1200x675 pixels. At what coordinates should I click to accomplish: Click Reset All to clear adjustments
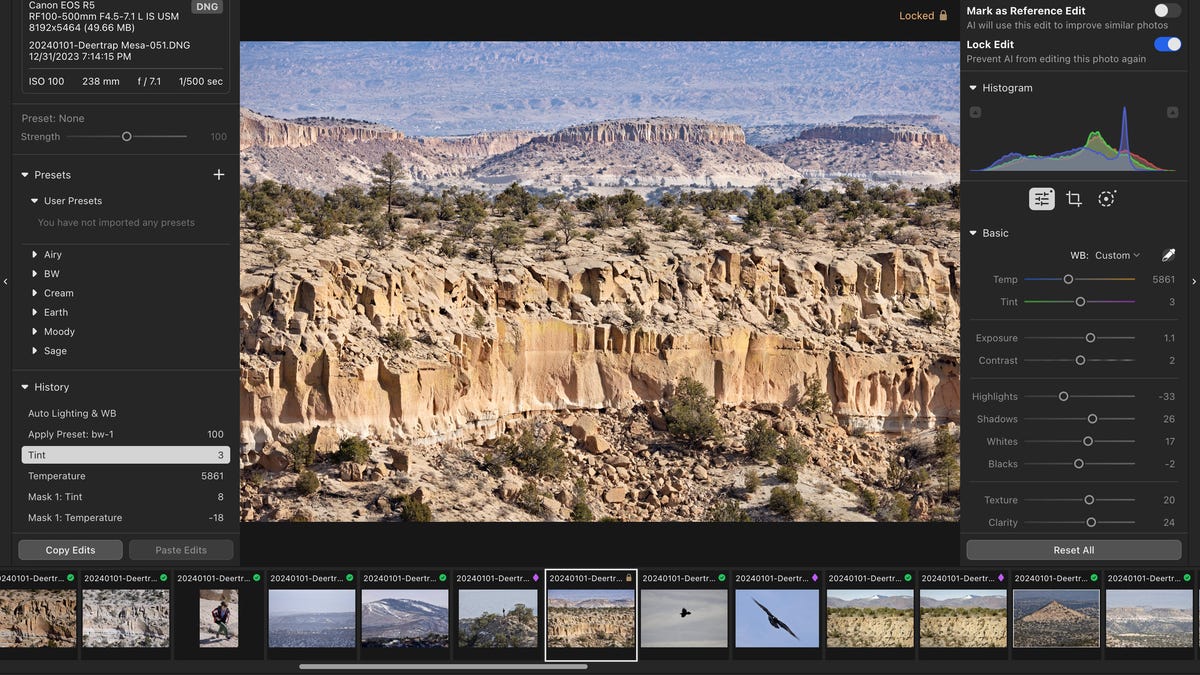click(x=1073, y=549)
